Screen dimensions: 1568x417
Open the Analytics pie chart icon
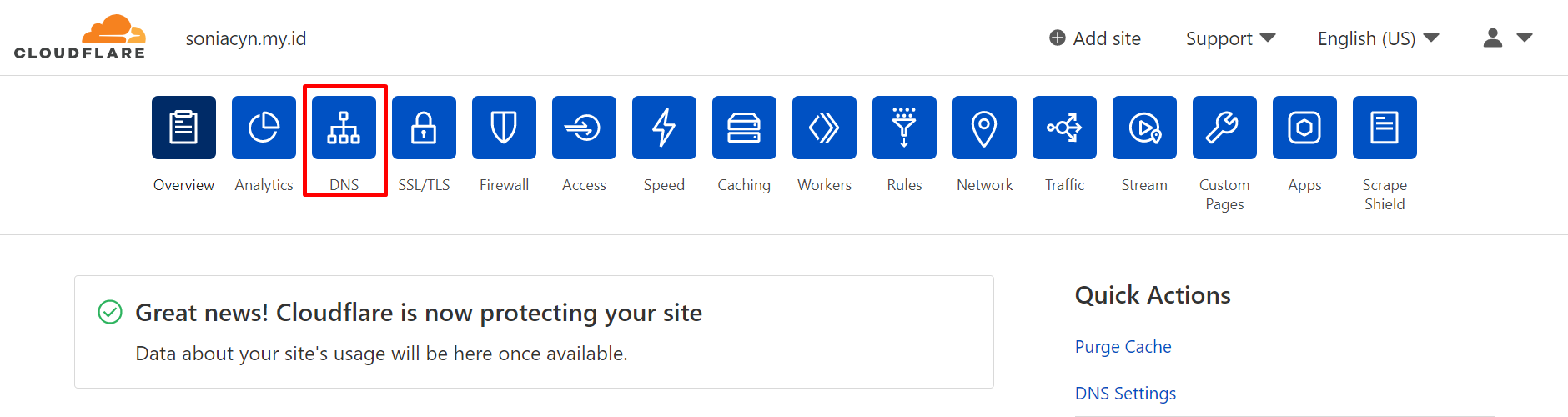264,128
